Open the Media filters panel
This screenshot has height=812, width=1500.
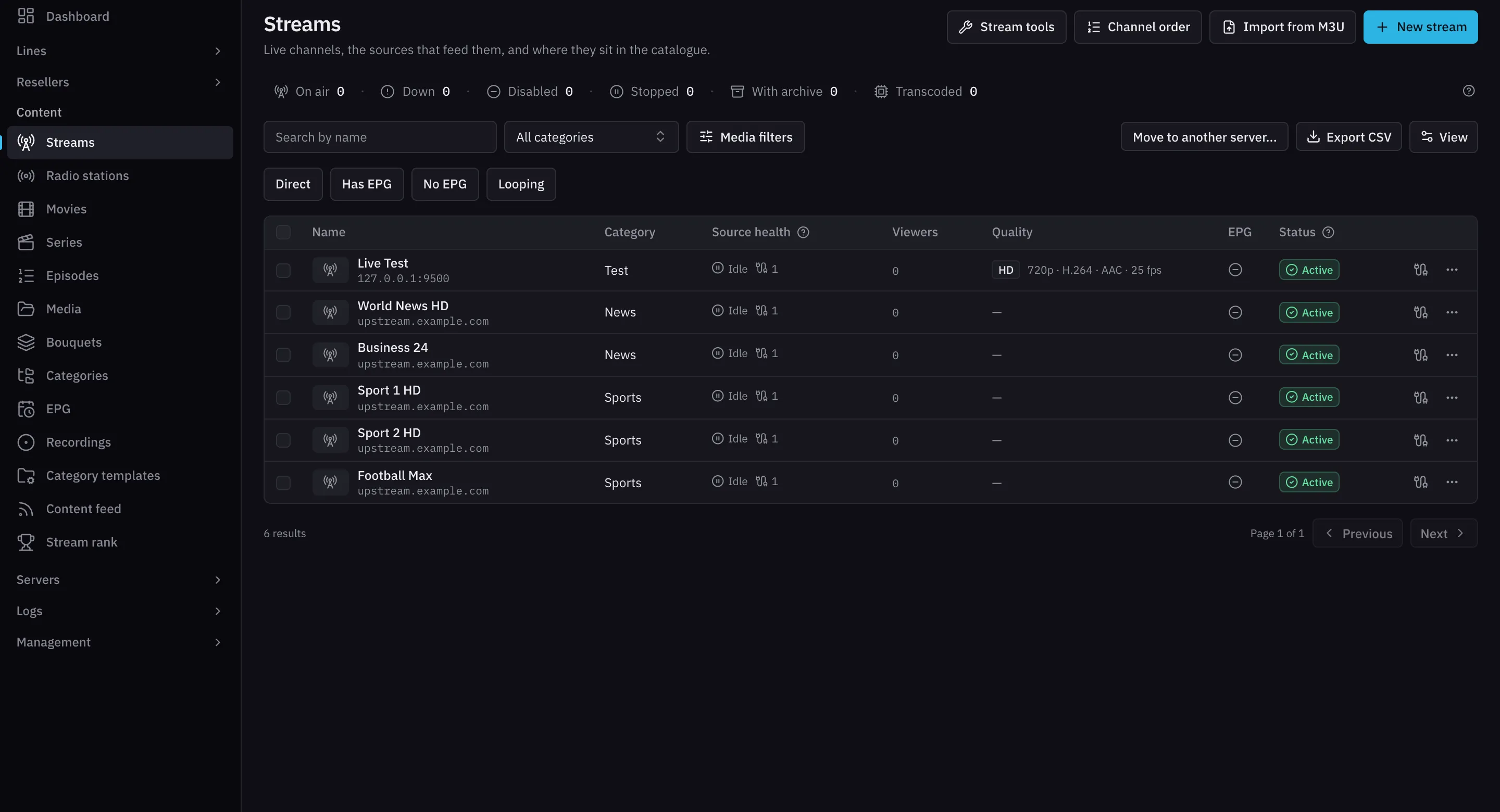pos(745,137)
